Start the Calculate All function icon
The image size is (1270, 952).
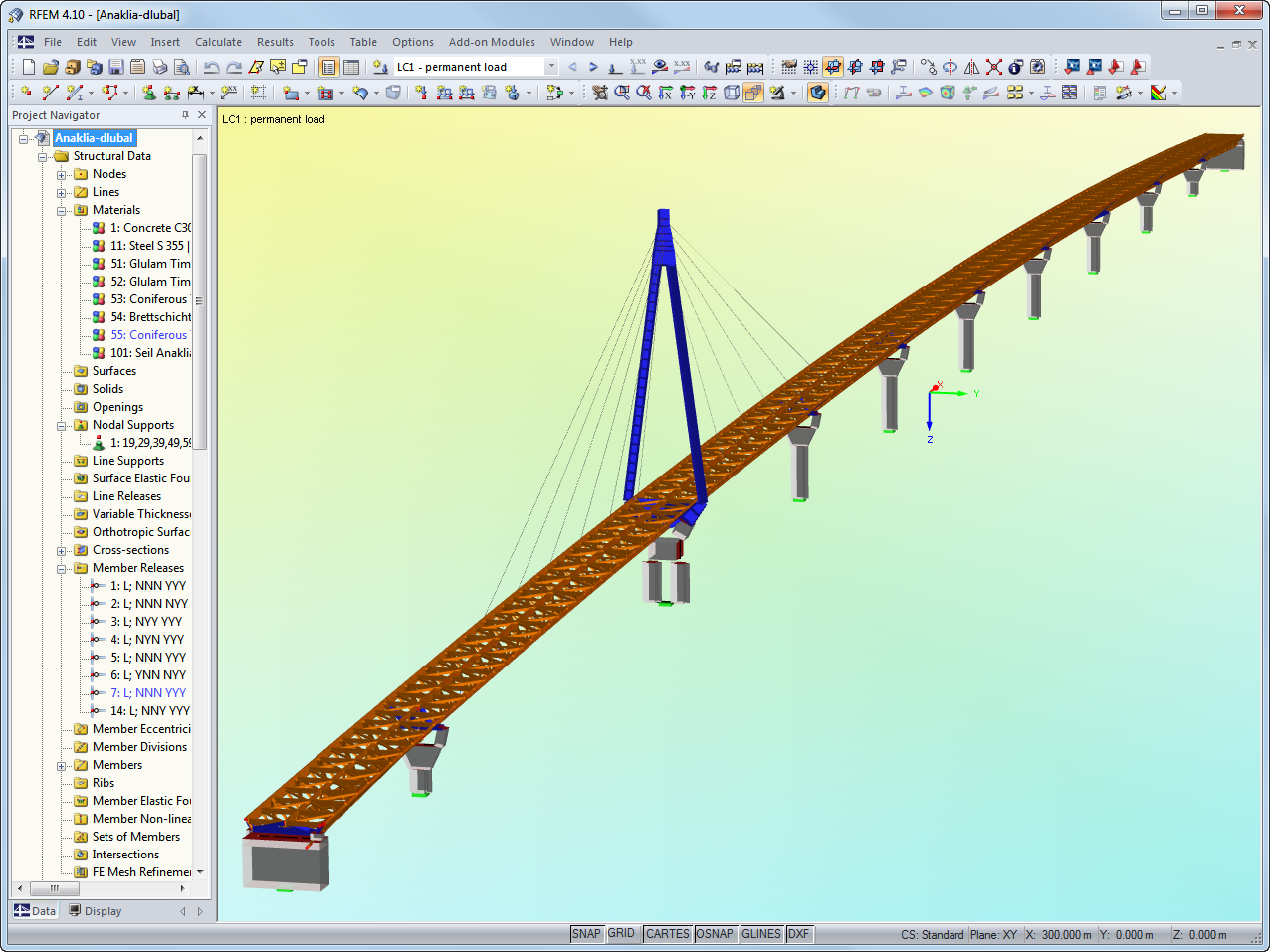click(754, 66)
